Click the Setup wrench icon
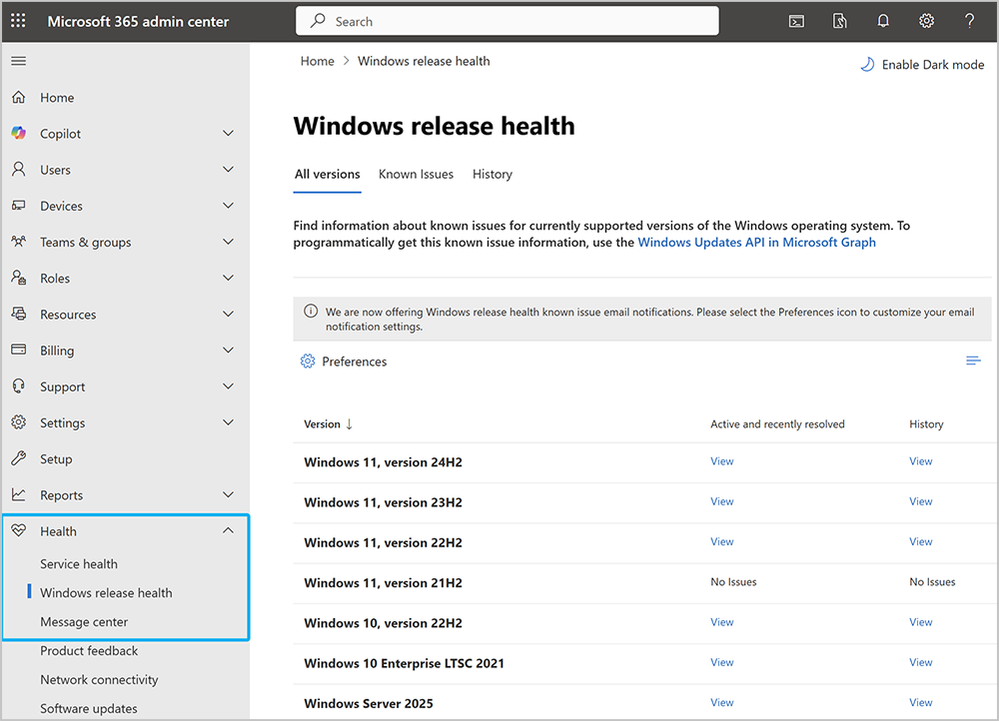The image size is (999, 721). pos(19,459)
